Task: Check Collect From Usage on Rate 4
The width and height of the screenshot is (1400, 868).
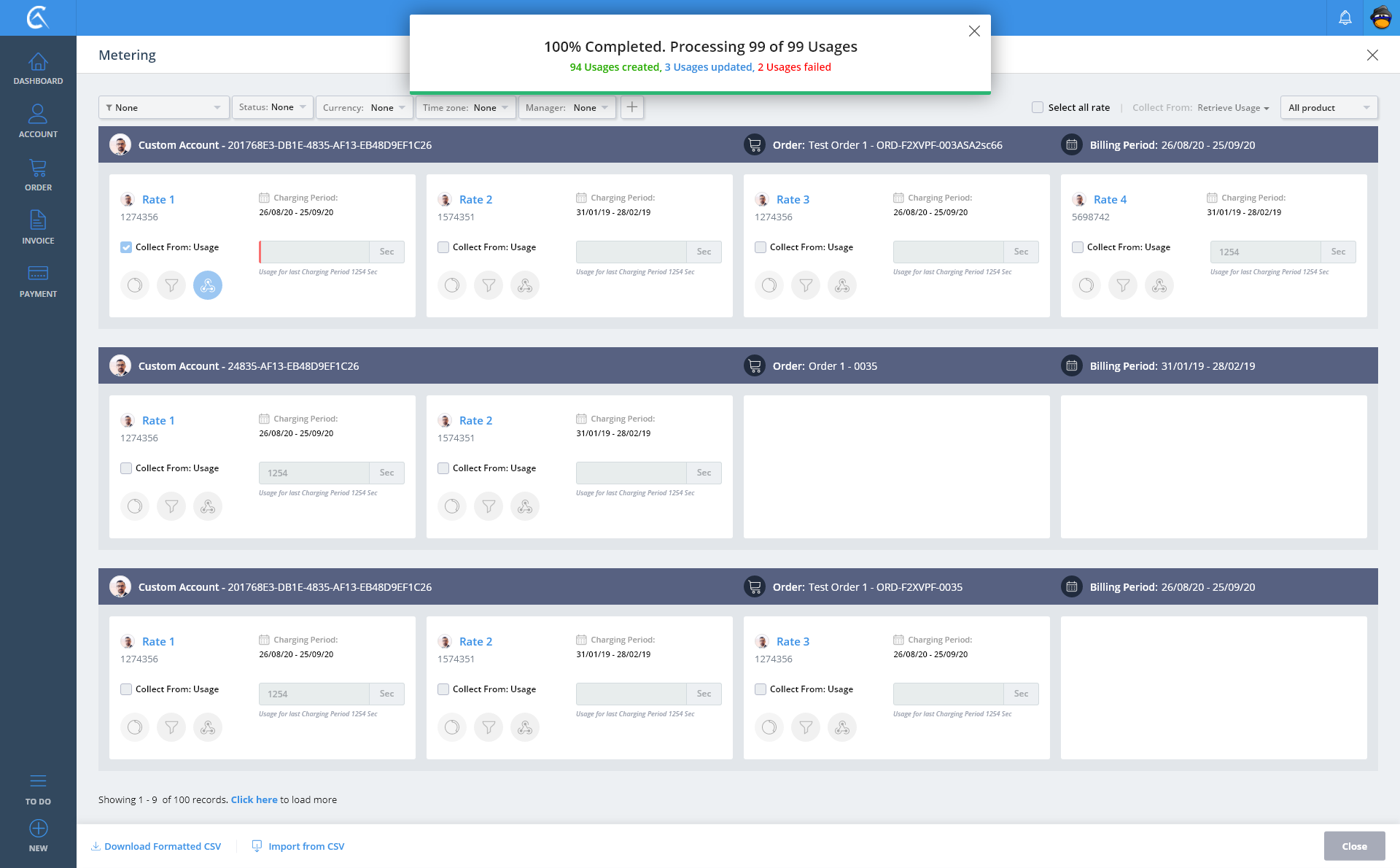Action: coord(1078,247)
